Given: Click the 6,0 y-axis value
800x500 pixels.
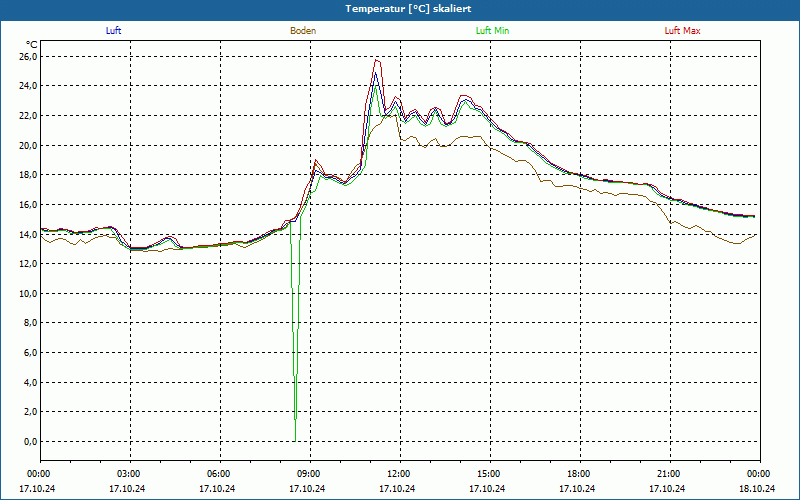Looking at the screenshot, I should 31,353.
